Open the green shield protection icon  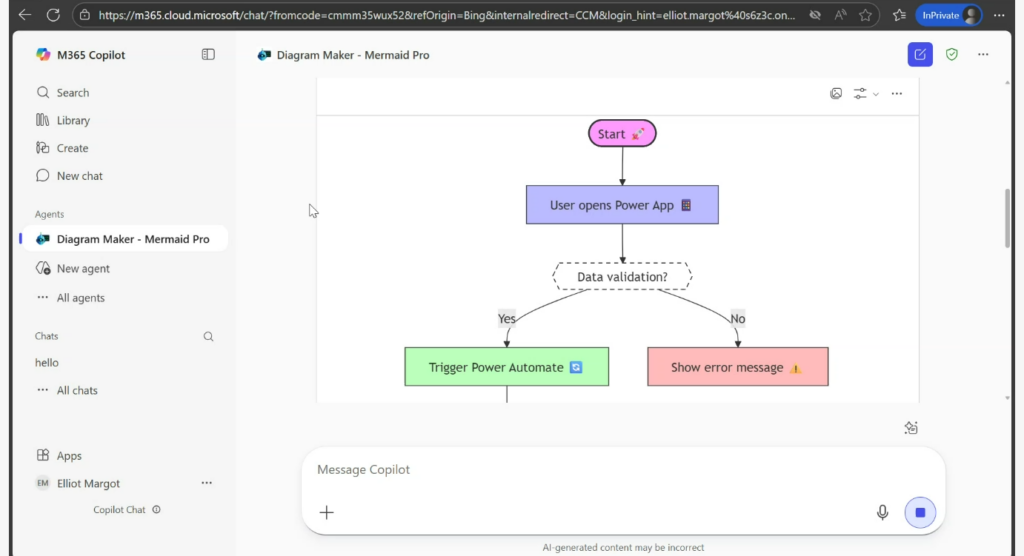pos(952,55)
